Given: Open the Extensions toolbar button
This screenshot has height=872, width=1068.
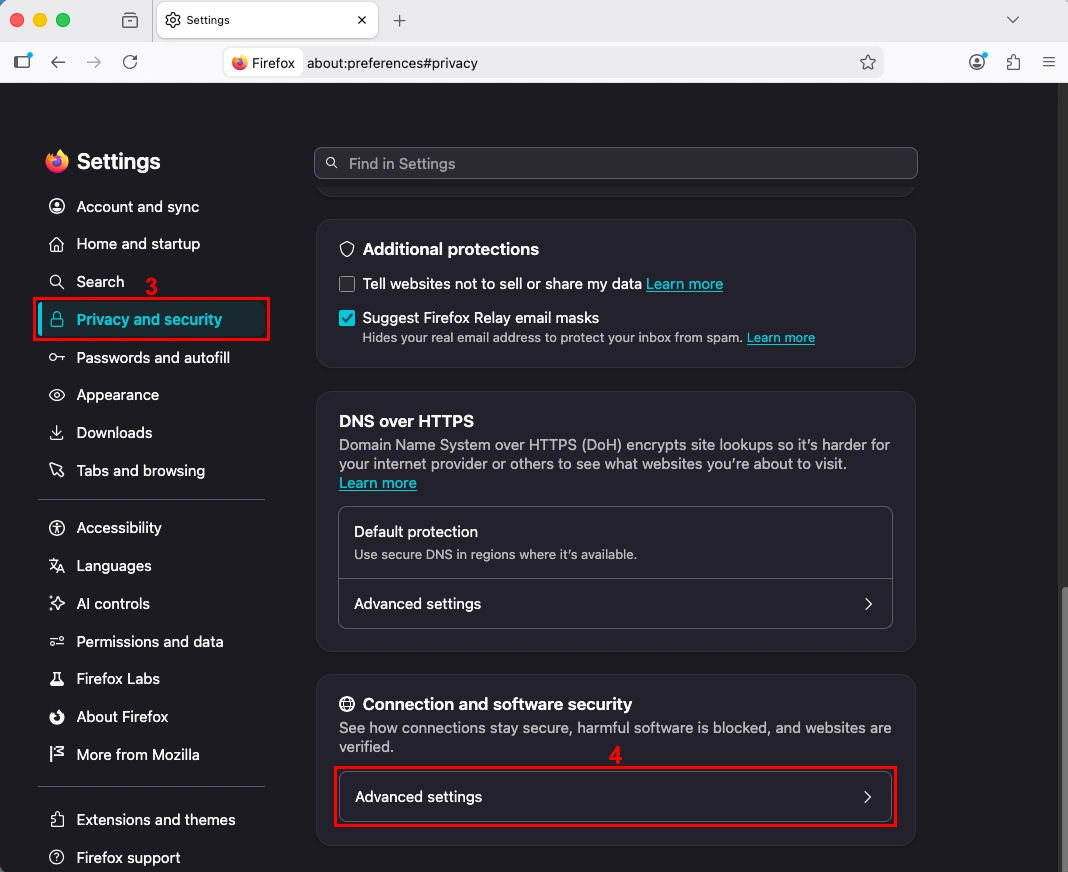Looking at the screenshot, I should coord(1014,63).
